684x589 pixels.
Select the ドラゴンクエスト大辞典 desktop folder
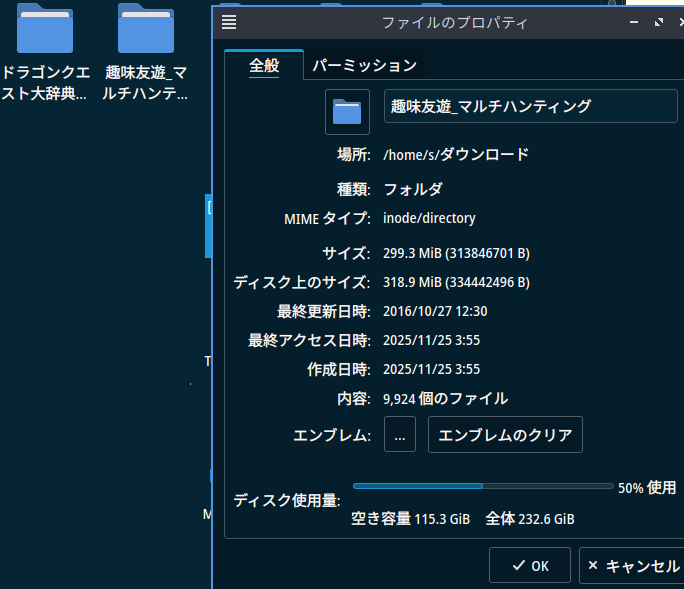[45, 30]
